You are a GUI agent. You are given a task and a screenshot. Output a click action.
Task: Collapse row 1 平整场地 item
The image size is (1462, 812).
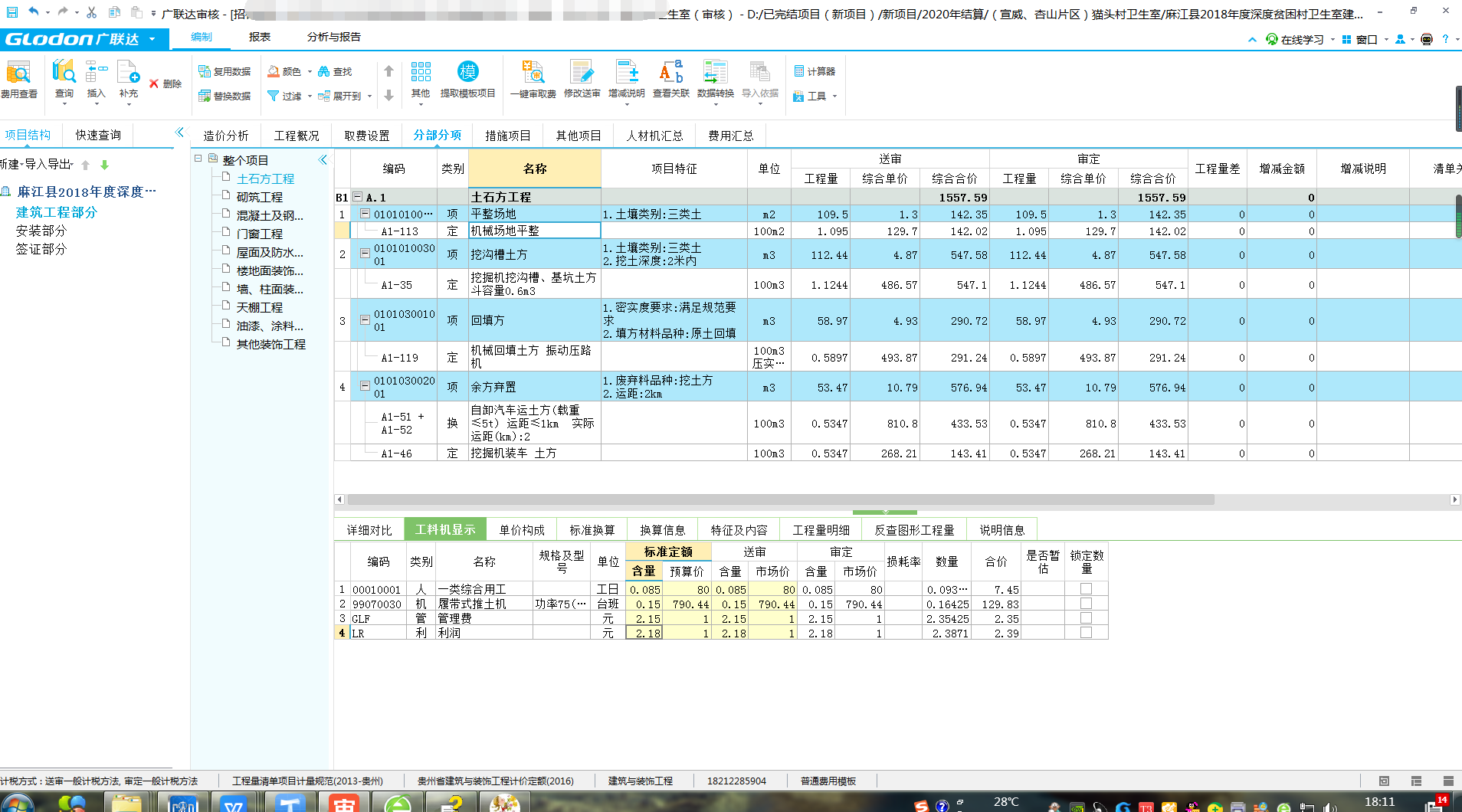coord(365,214)
